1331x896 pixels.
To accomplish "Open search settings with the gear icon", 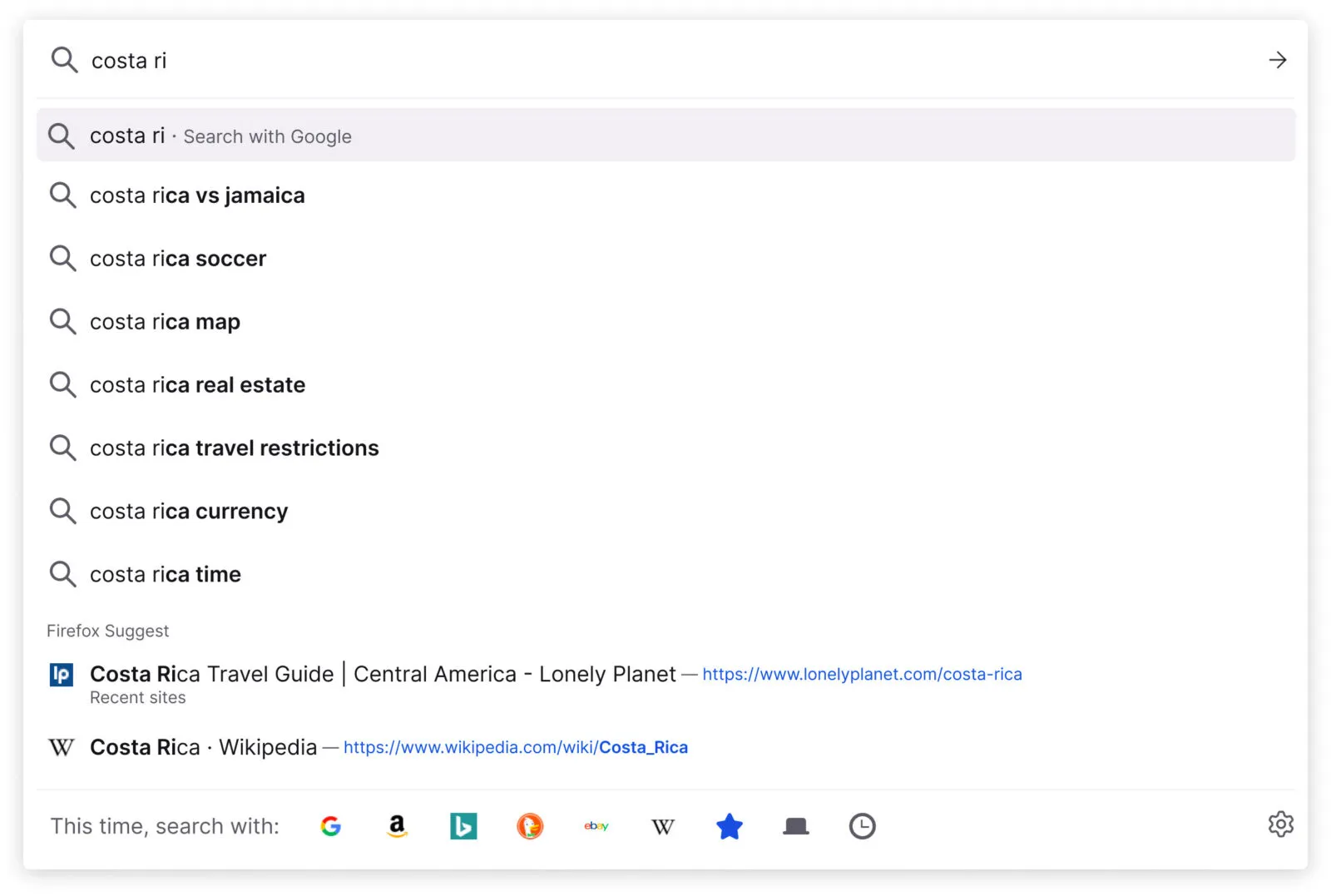I will [x=1280, y=824].
